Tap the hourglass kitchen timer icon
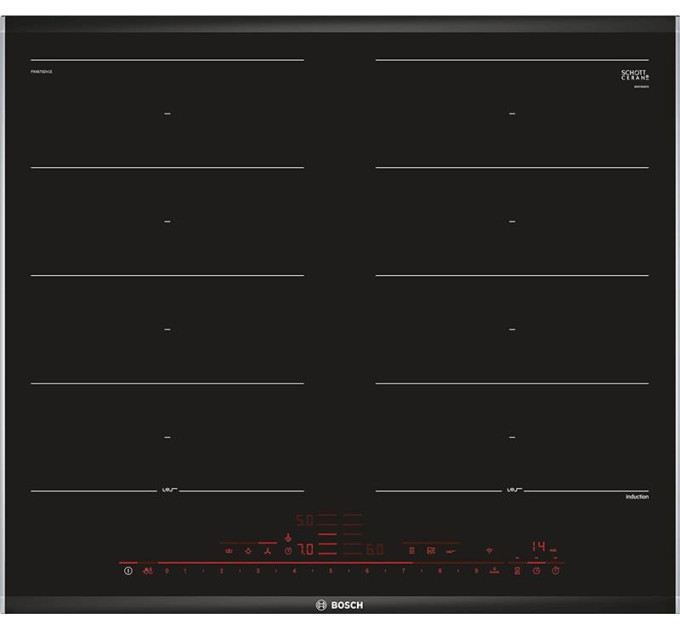This screenshot has height=630, width=680. coord(517,571)
